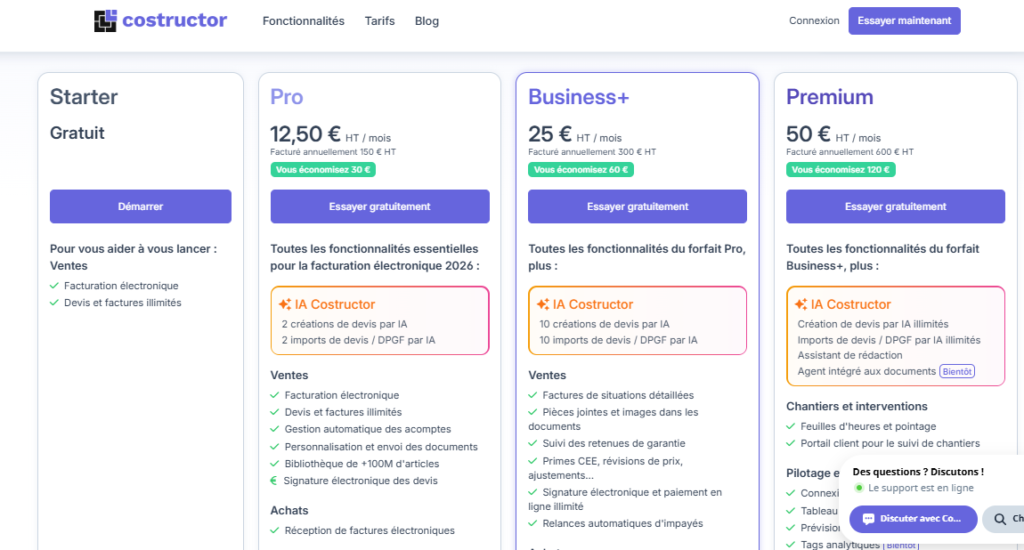
Task: Click checkmark next to Starter's Facturation électronique
Action: coord(54,286)
